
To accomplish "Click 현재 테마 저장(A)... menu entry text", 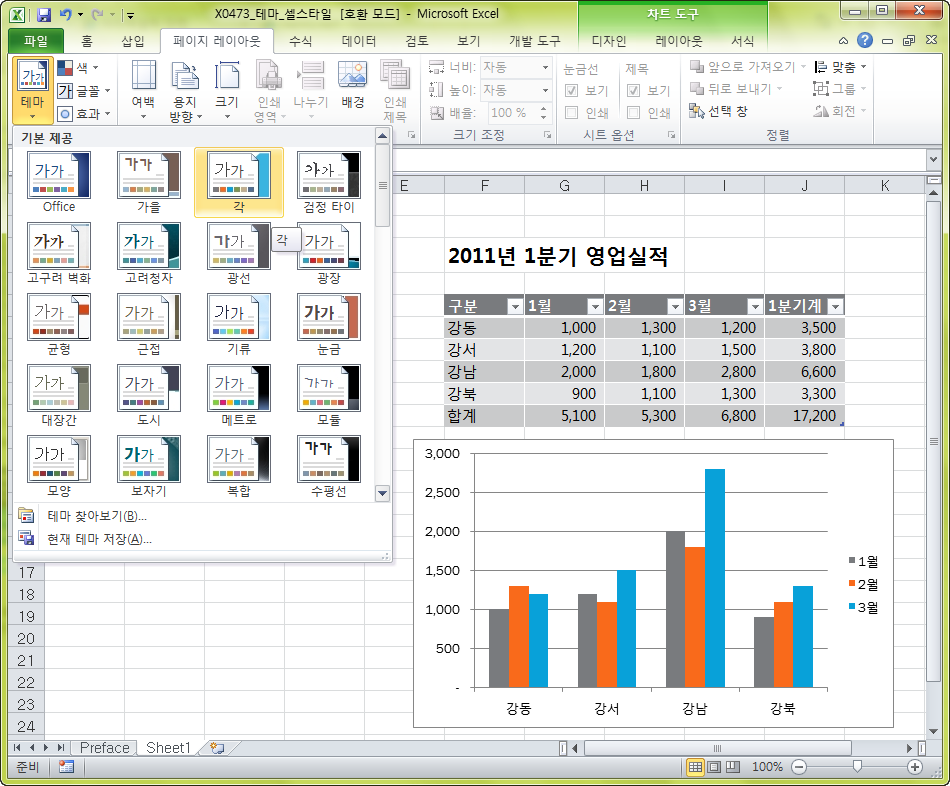I will (99, 539).
